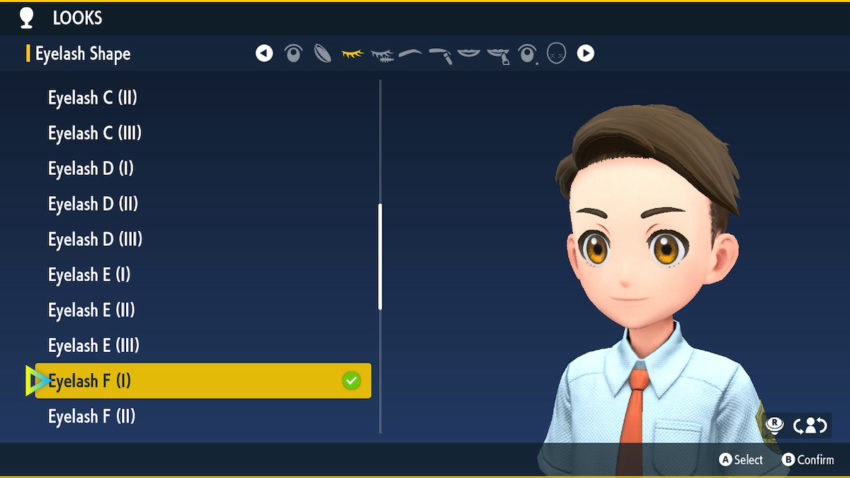Open the eyebrow shape category icon
850x478 pixels.
pyautogui.click(x=410, y=53)
